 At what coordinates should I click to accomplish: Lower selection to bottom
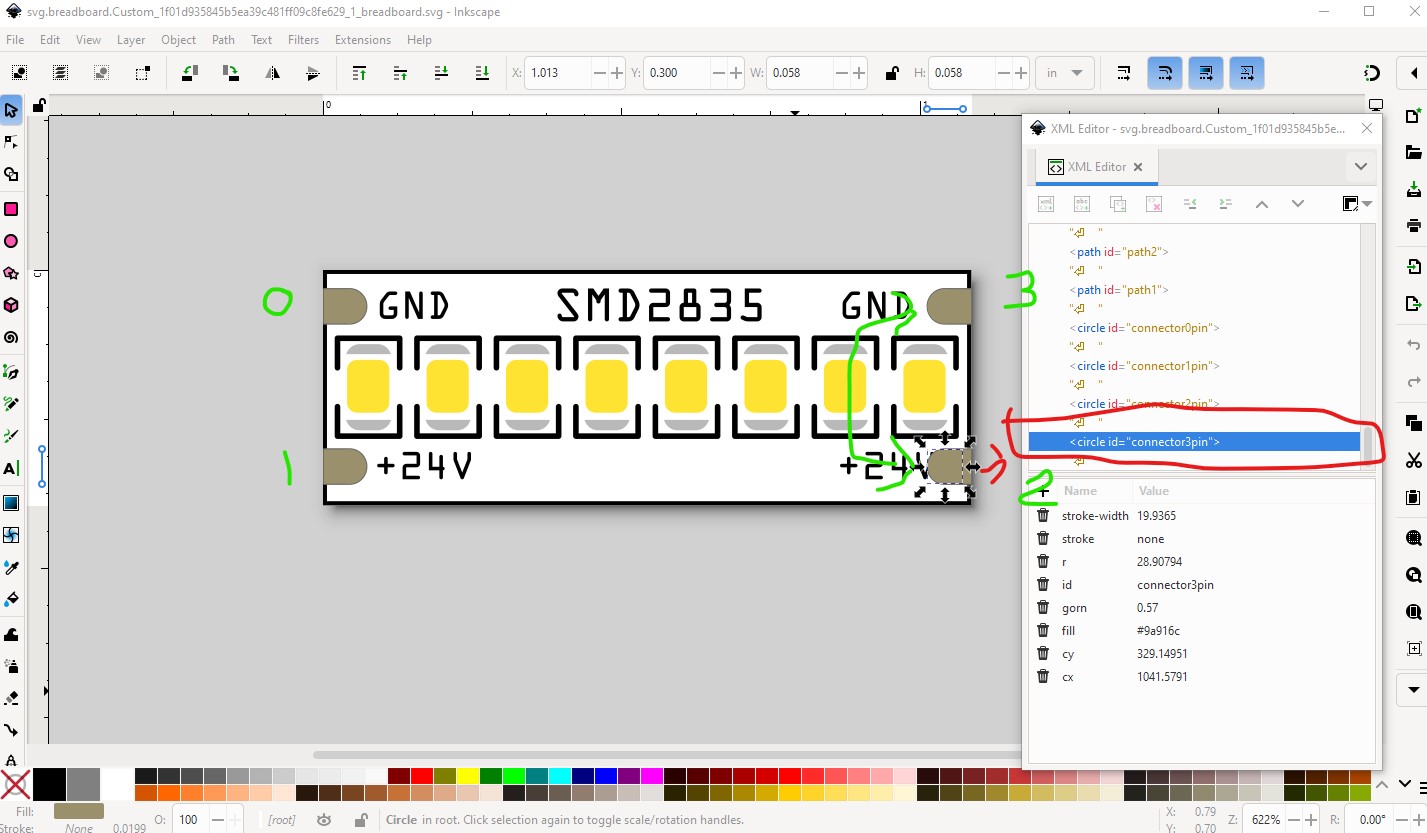click(x=482, y=73)
